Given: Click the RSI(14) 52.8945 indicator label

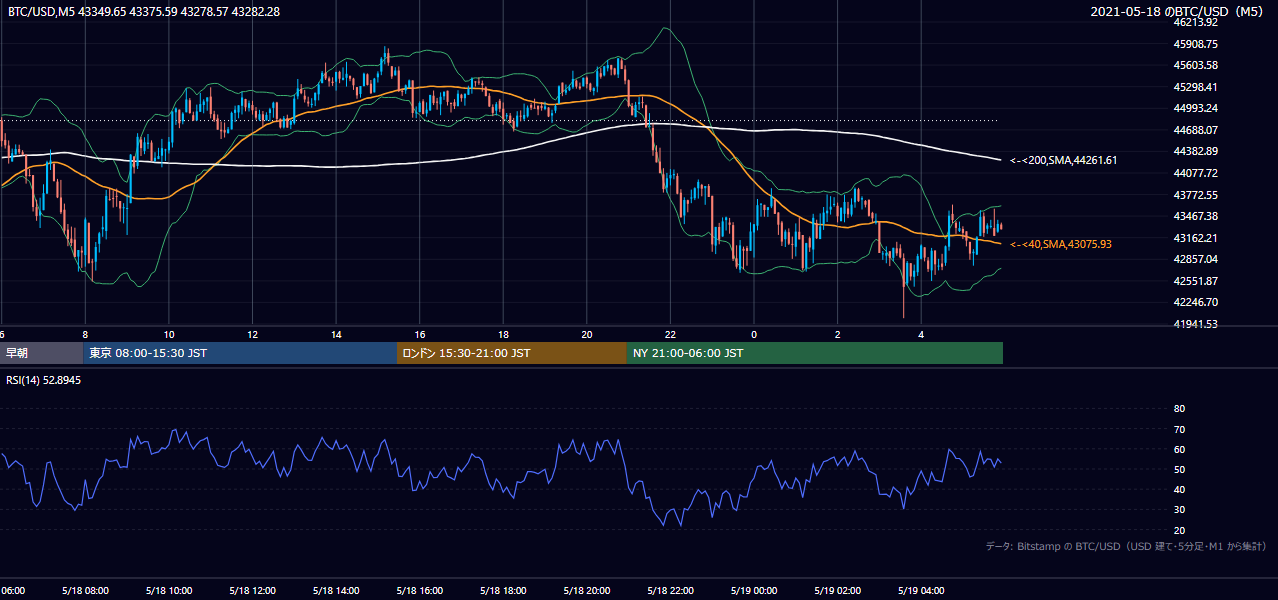Looking at the screenshot, I should pos(44,380).
